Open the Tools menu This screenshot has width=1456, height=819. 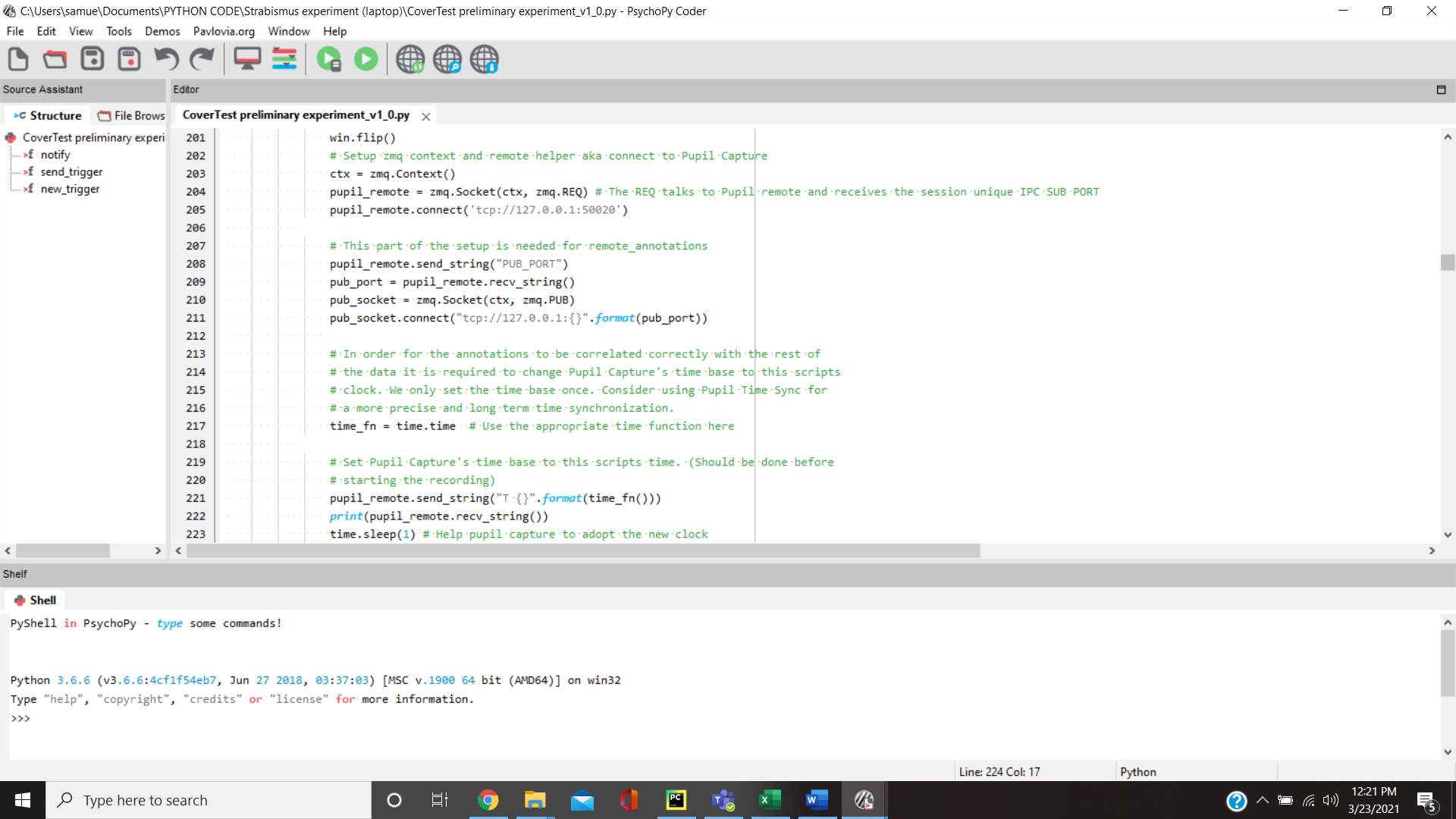[119, 31]
